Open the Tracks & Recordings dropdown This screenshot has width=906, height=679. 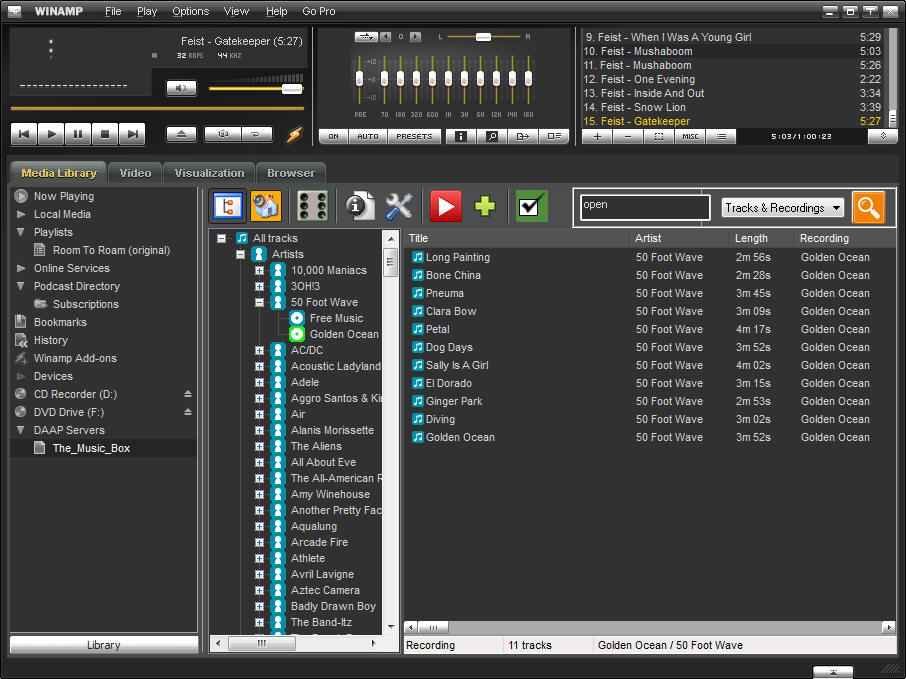[x=782, y=207]
